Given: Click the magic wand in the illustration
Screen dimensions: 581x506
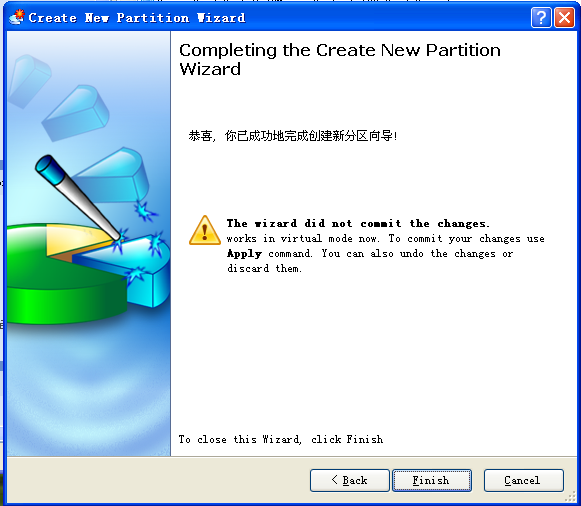Looking at the screenshot, I should (79, 198).
